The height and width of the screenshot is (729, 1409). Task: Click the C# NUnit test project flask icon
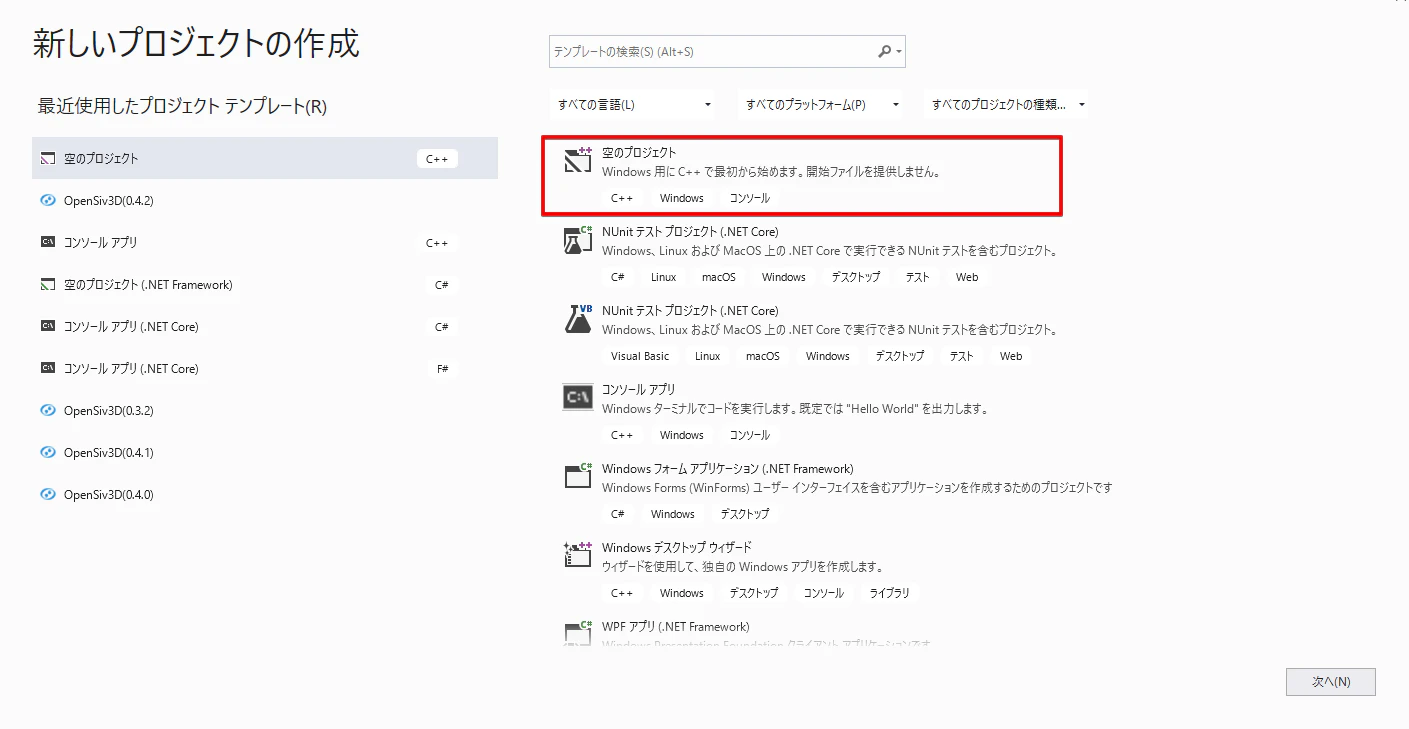(x=578, y=240)
